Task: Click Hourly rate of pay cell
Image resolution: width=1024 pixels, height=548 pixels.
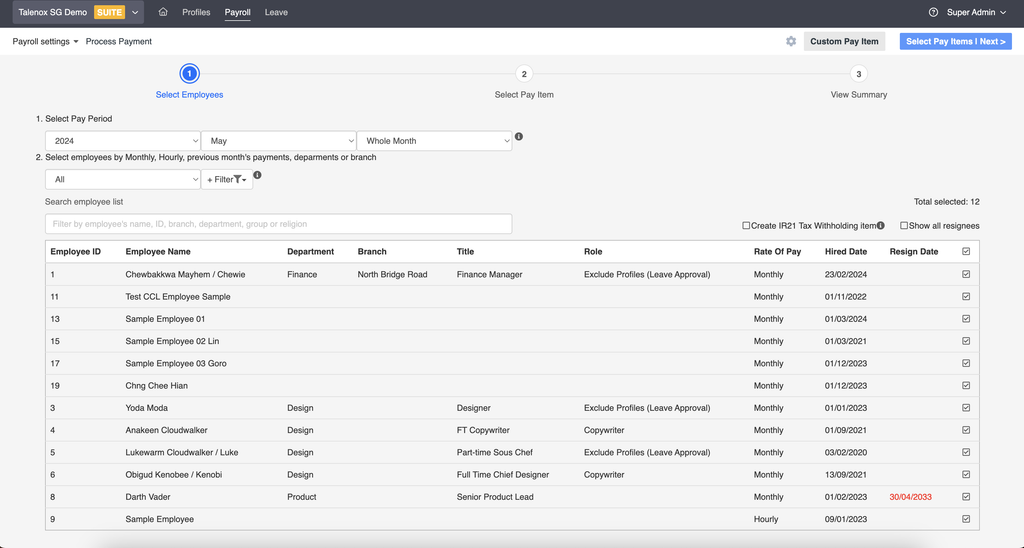Action: (766, 519)
